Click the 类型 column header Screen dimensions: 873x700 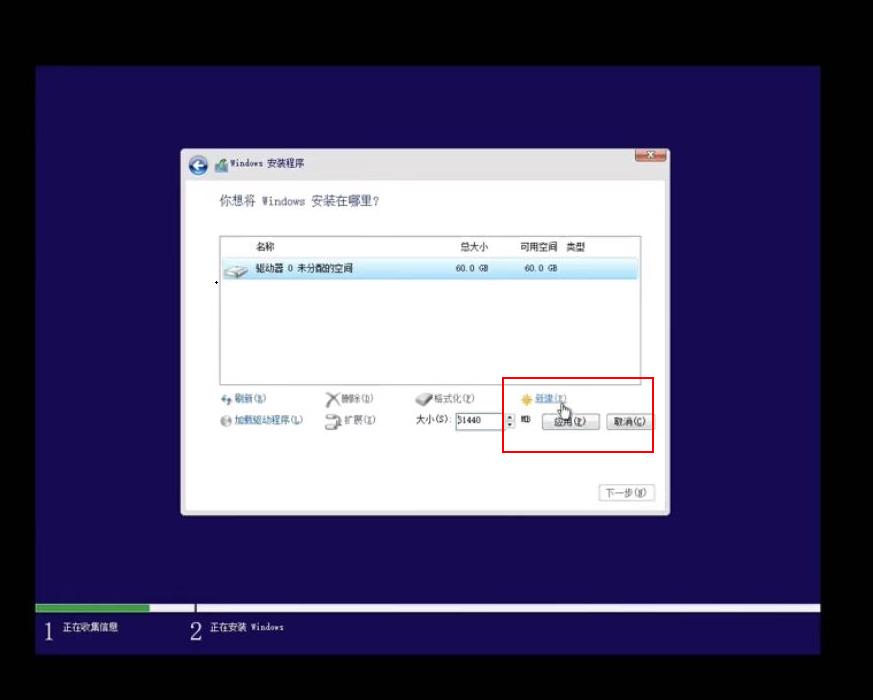tap(576, 247)
